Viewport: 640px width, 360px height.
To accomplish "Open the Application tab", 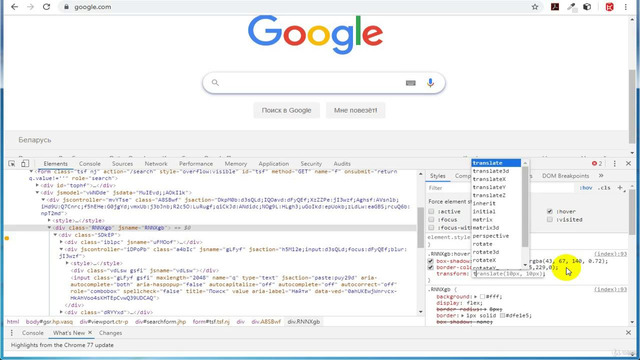I will click(x=273, y=164).
